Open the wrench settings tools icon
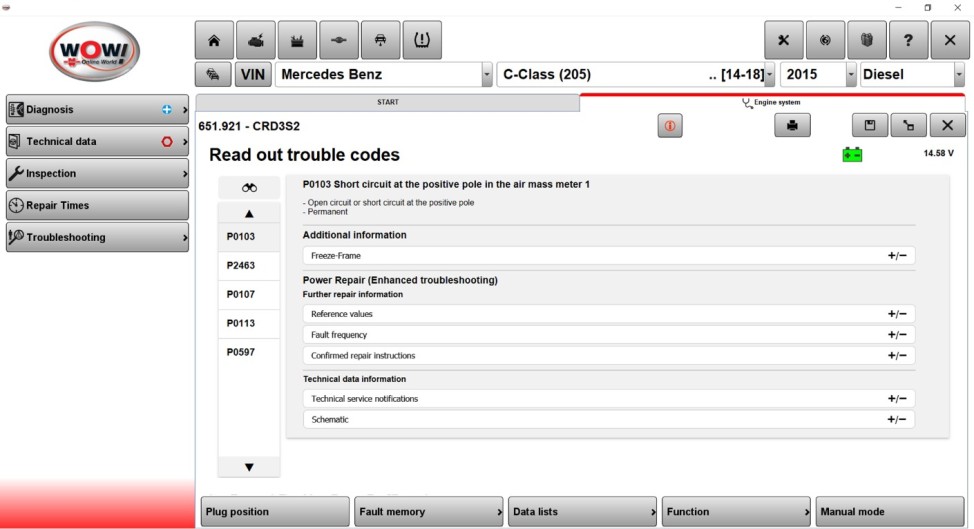Viewport: 974px width, 529px height. pos(784,40)
